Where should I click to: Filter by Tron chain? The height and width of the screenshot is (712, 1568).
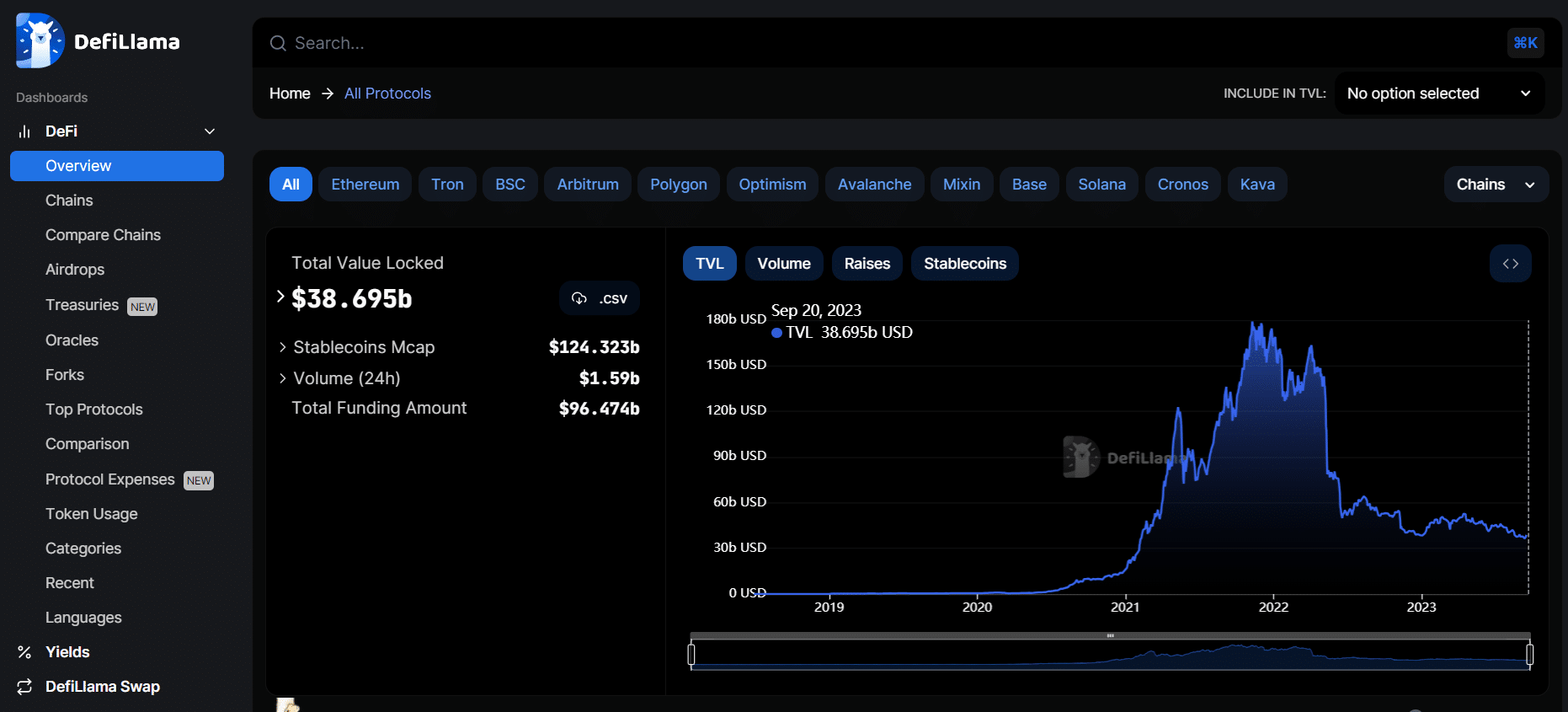click(447, 185)
